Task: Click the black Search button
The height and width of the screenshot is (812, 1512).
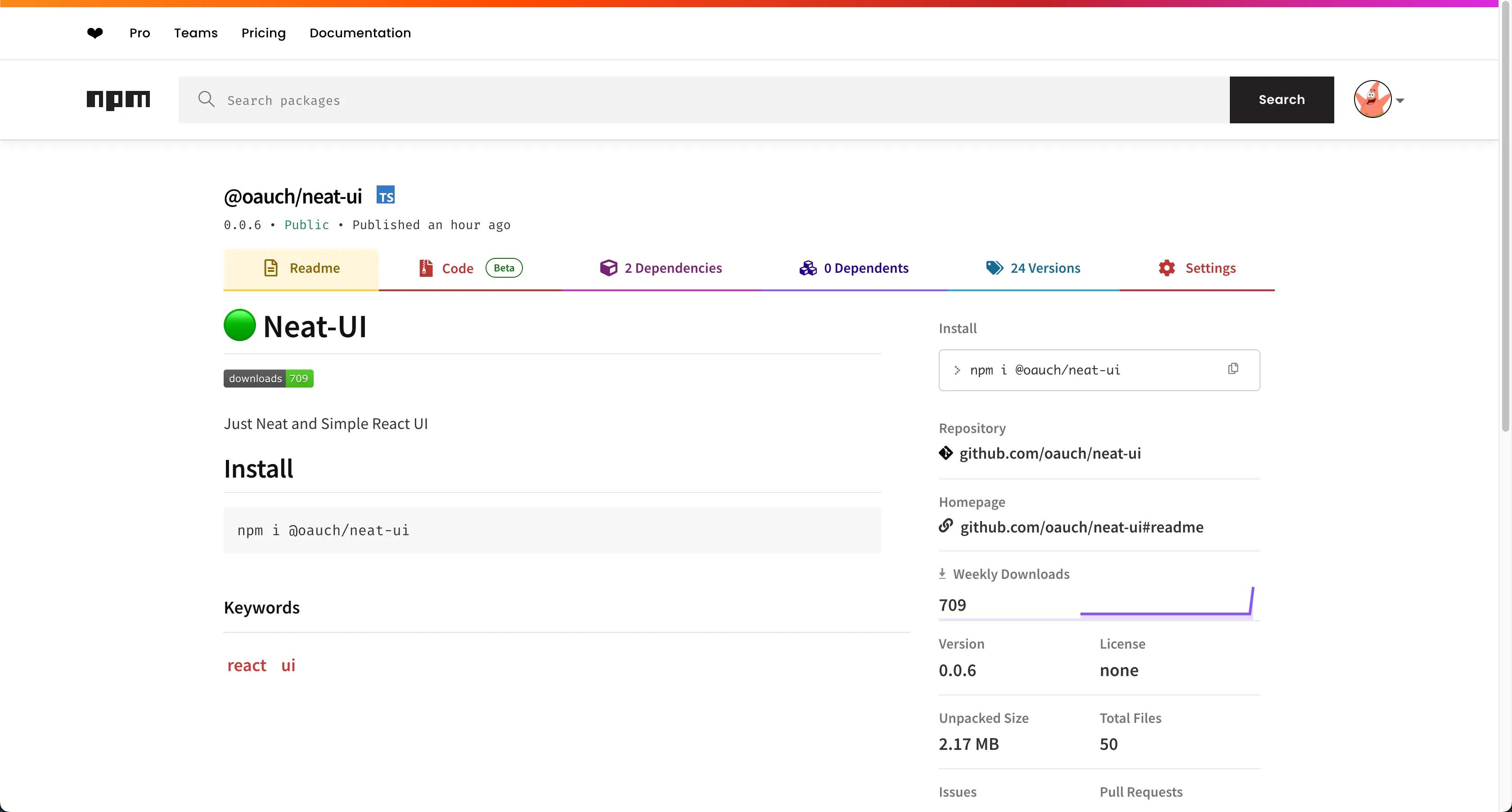Action: coord(1281,100)
